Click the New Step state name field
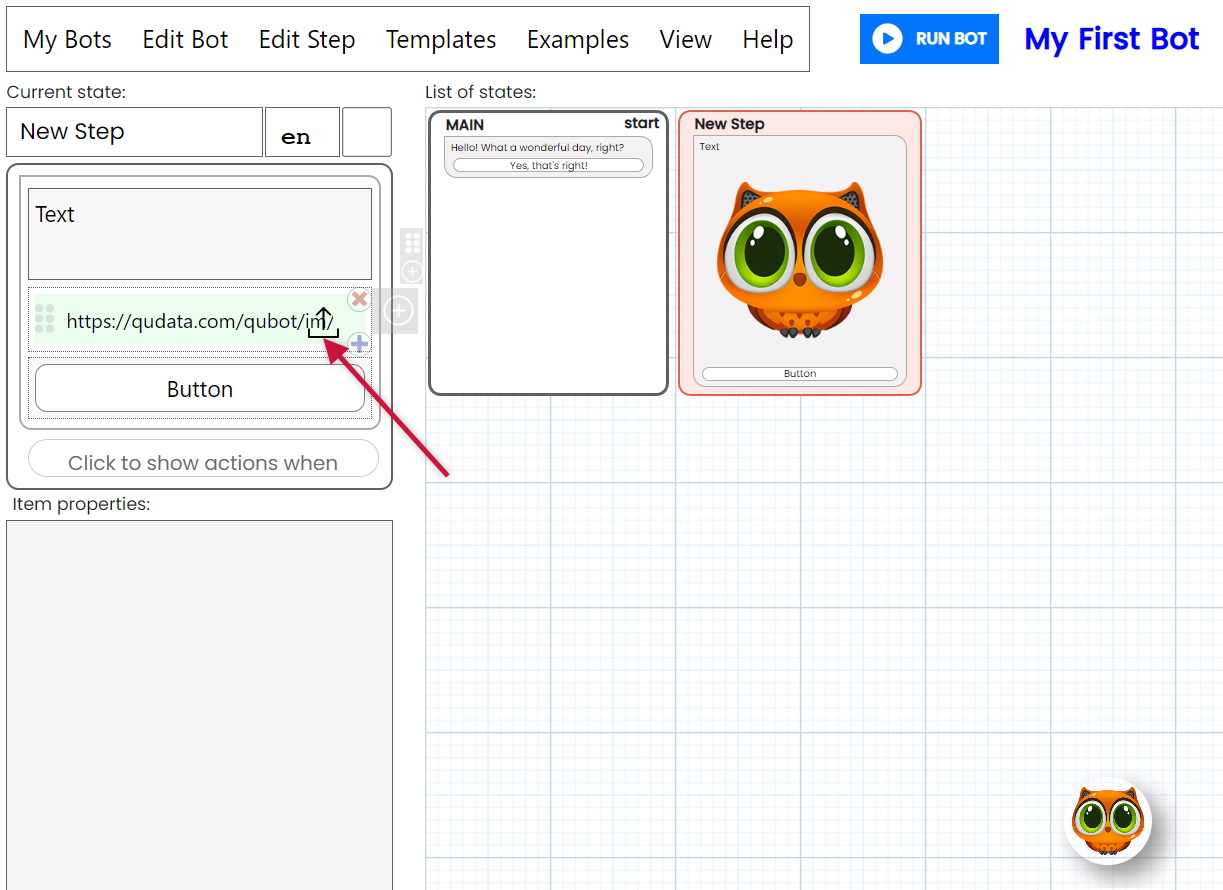Image resolution: width=1223 pixels, height=890 pixels. (x=134, y=132)
